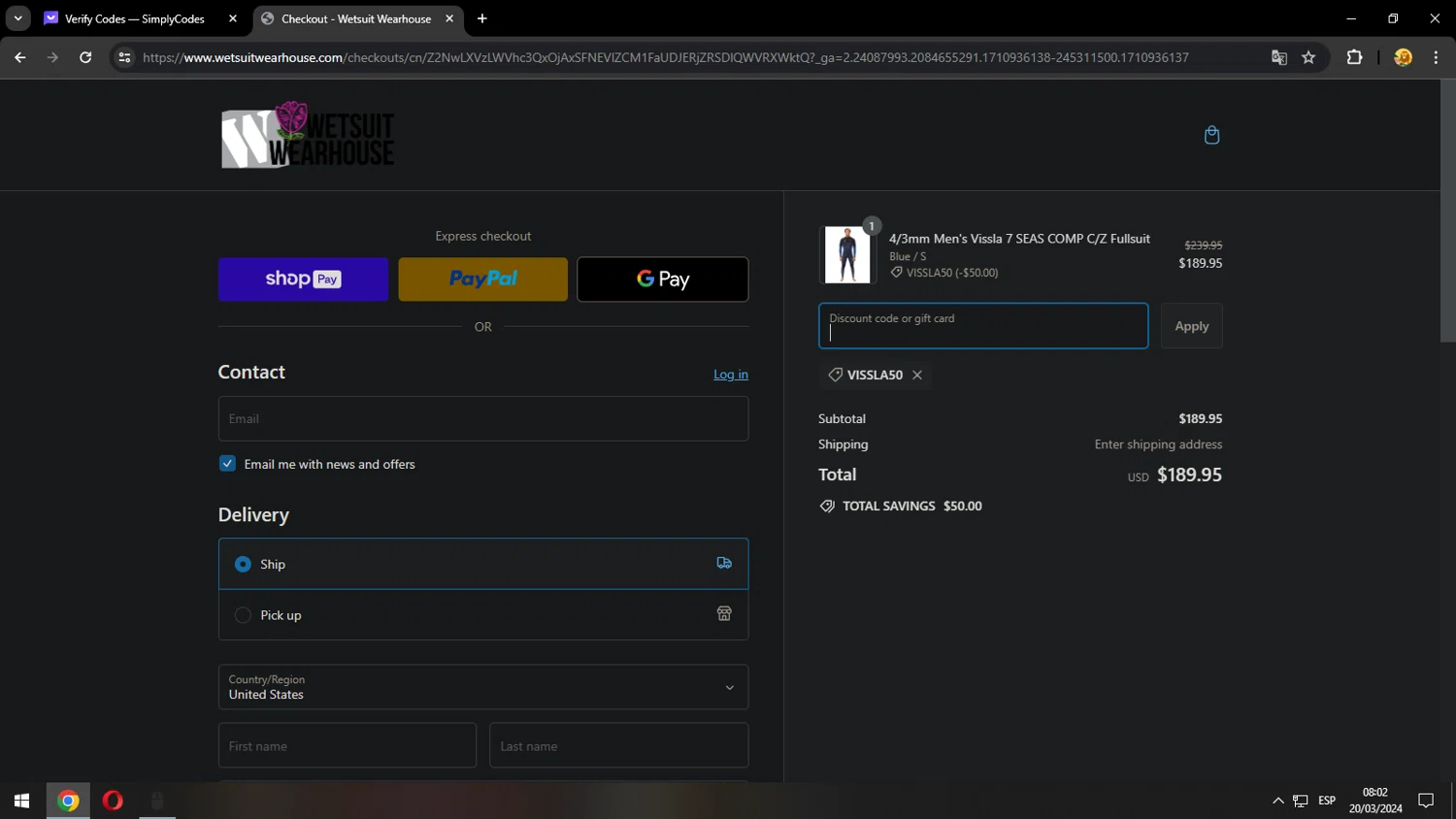Open the clock and date flyout
The image size is (1456, 819).
point(1375,801)
